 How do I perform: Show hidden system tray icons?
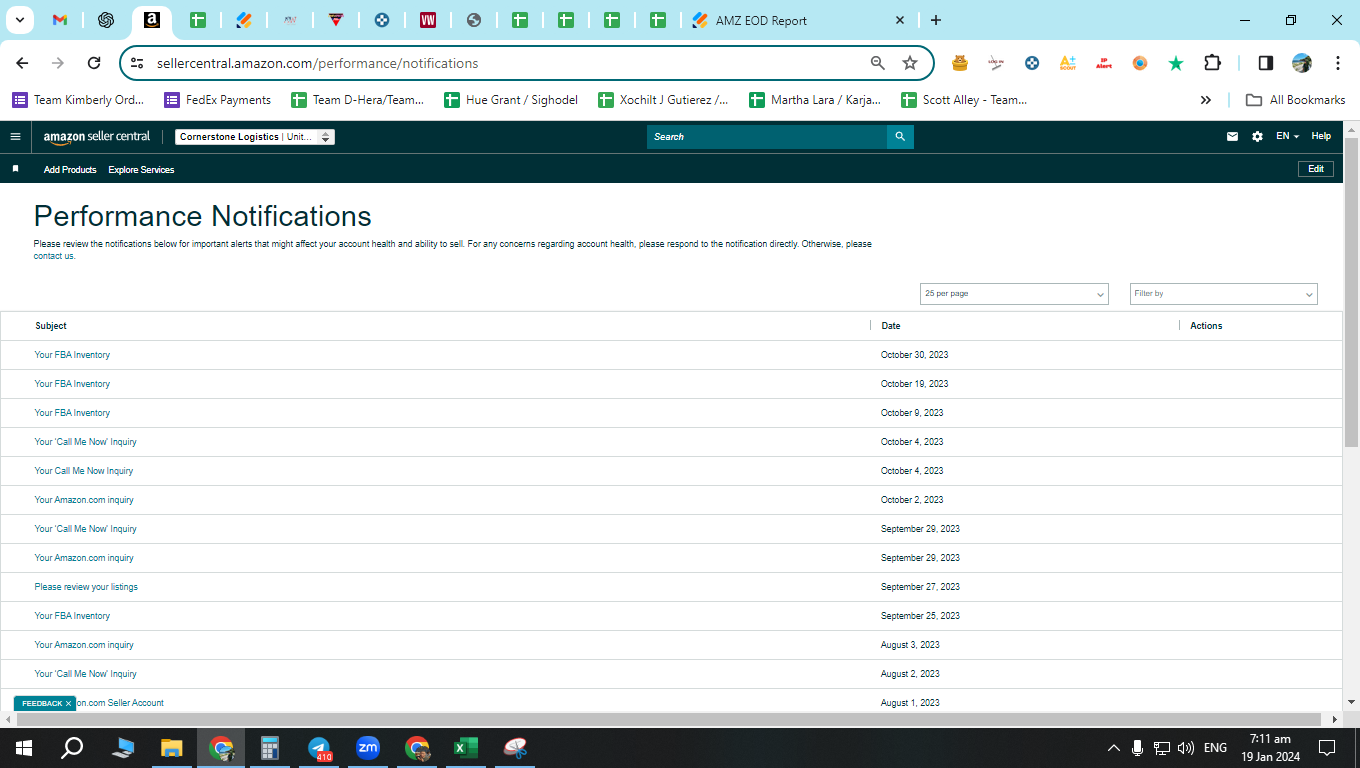click(1113, 748)
